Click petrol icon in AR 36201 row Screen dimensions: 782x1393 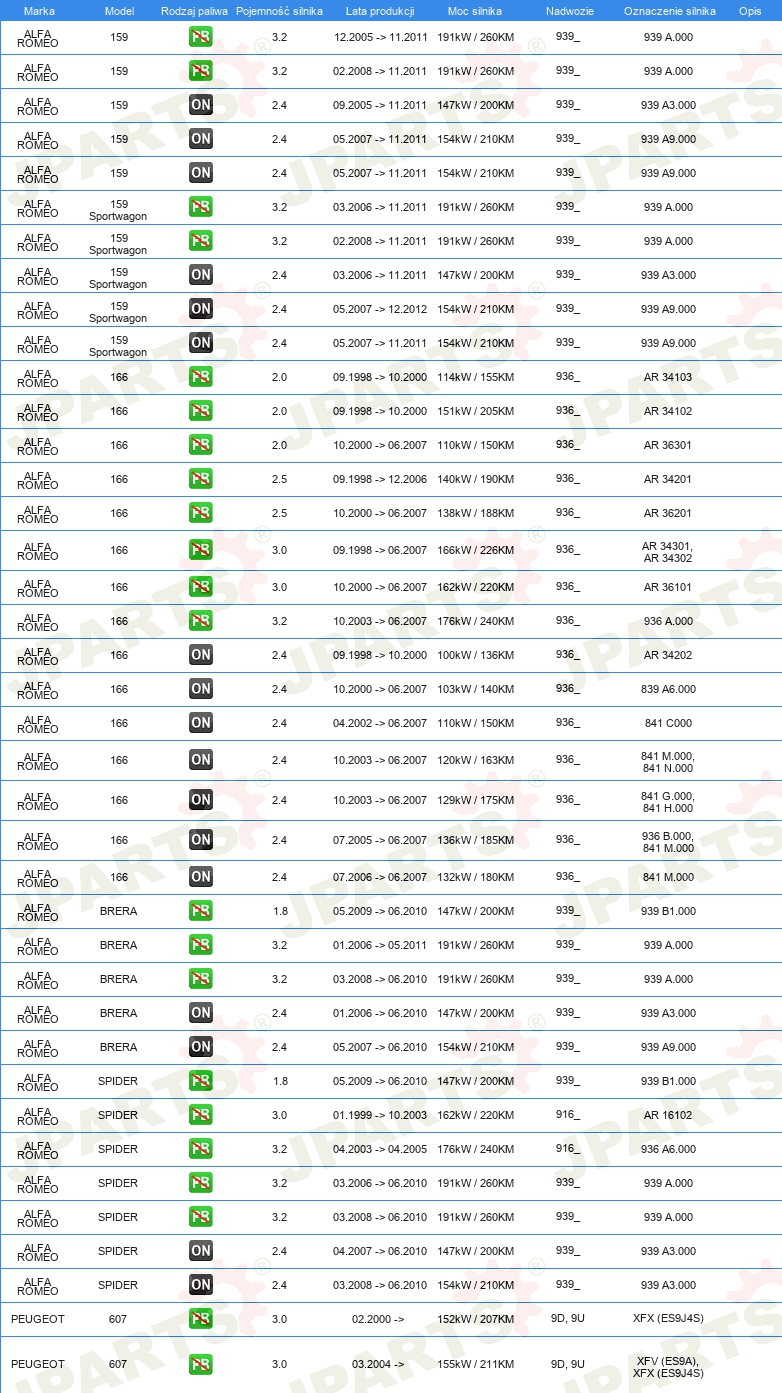(201, 513)
